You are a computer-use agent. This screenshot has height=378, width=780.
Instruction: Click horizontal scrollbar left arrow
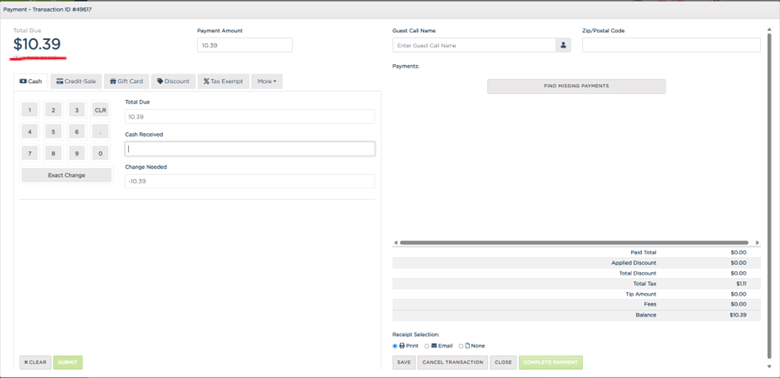coord(395,243)
